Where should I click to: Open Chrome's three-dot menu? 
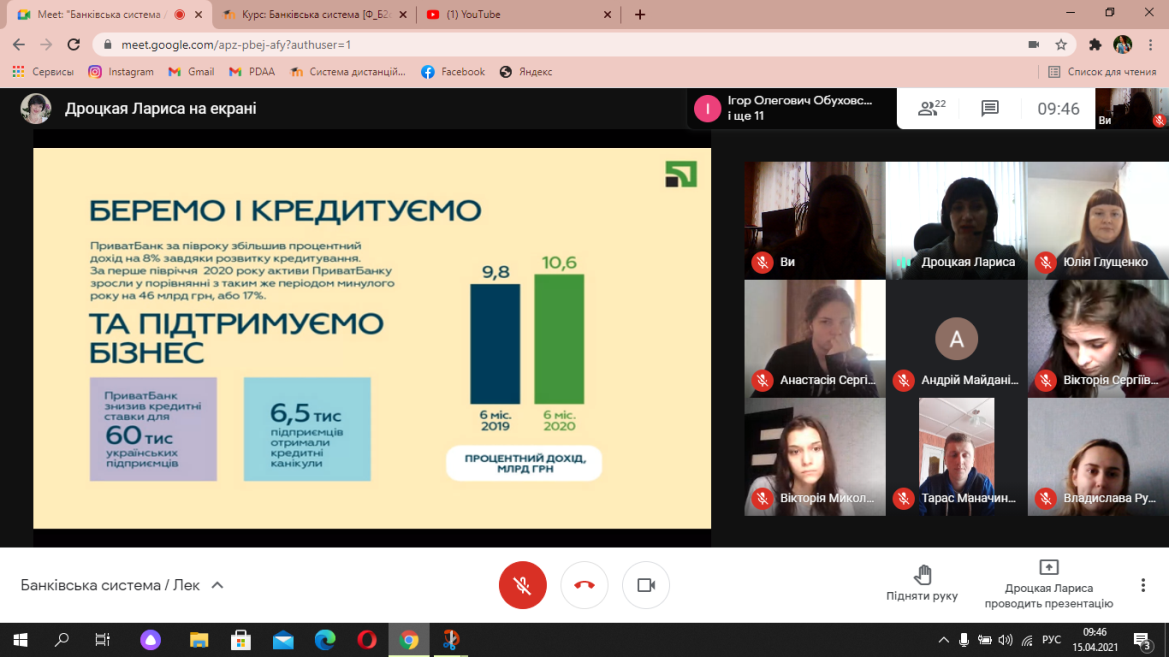1150,45
